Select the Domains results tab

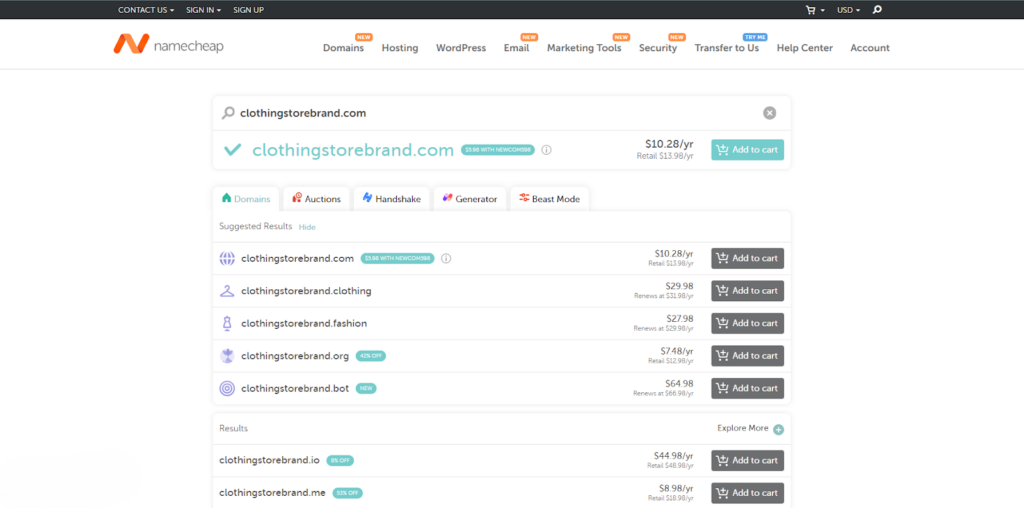246,198
